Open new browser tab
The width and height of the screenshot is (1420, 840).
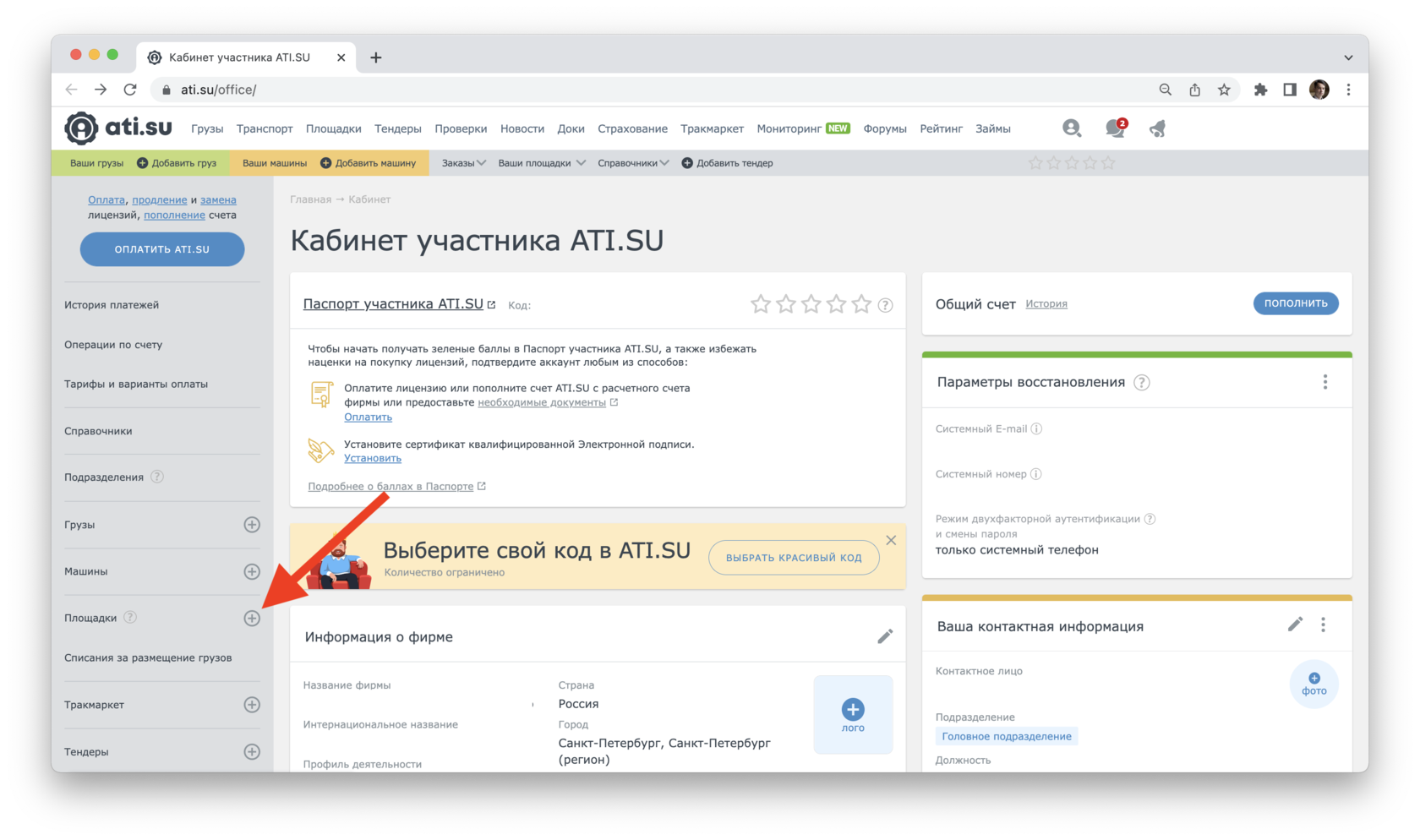coord(376,57)
